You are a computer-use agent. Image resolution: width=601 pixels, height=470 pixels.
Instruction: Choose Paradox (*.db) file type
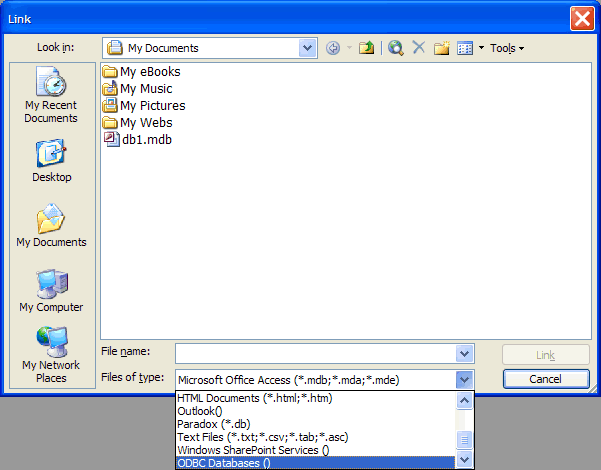pyautogui.click(x=315, y=424)
